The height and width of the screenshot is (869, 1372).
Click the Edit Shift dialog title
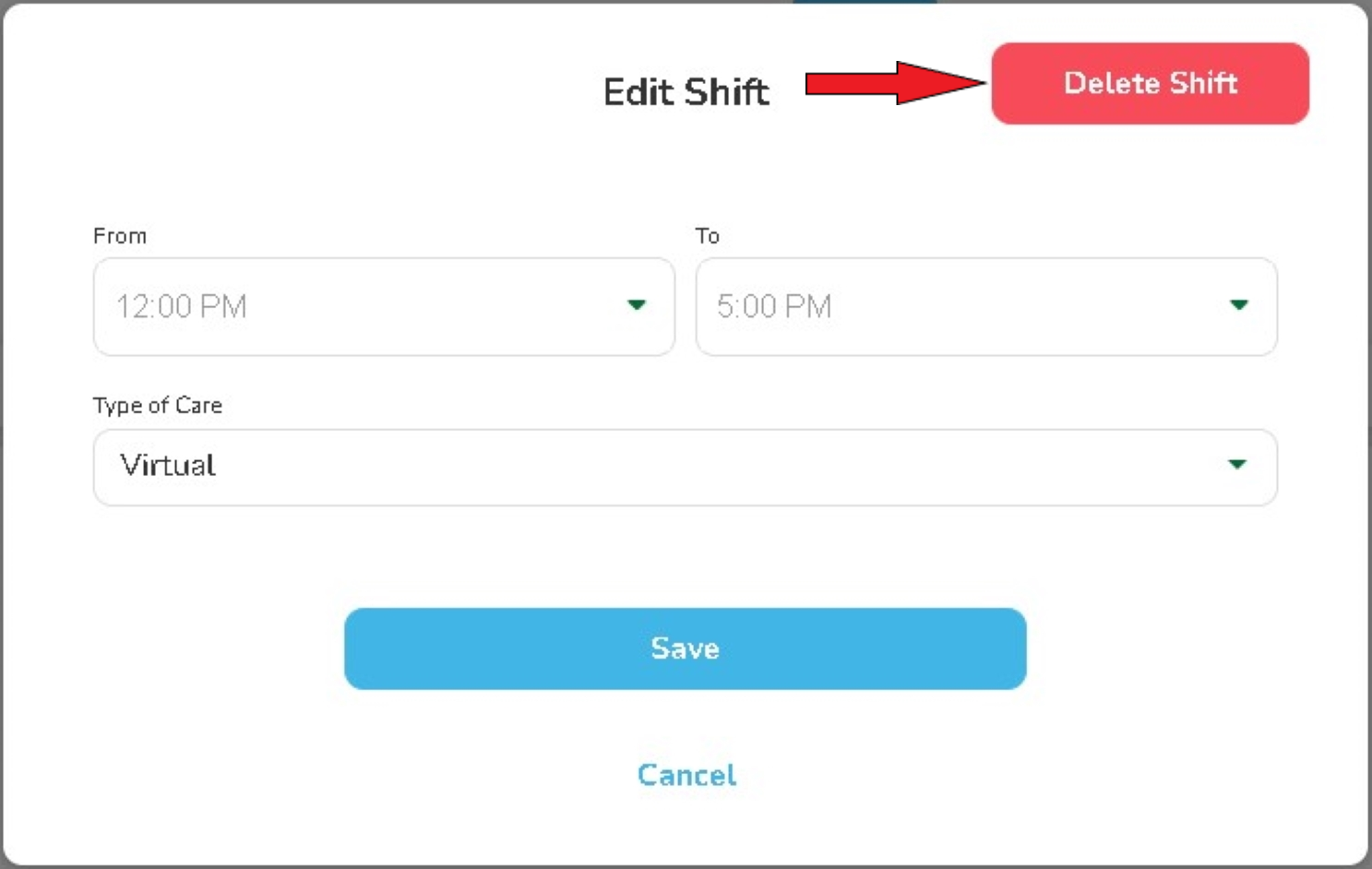click(686, 92)
